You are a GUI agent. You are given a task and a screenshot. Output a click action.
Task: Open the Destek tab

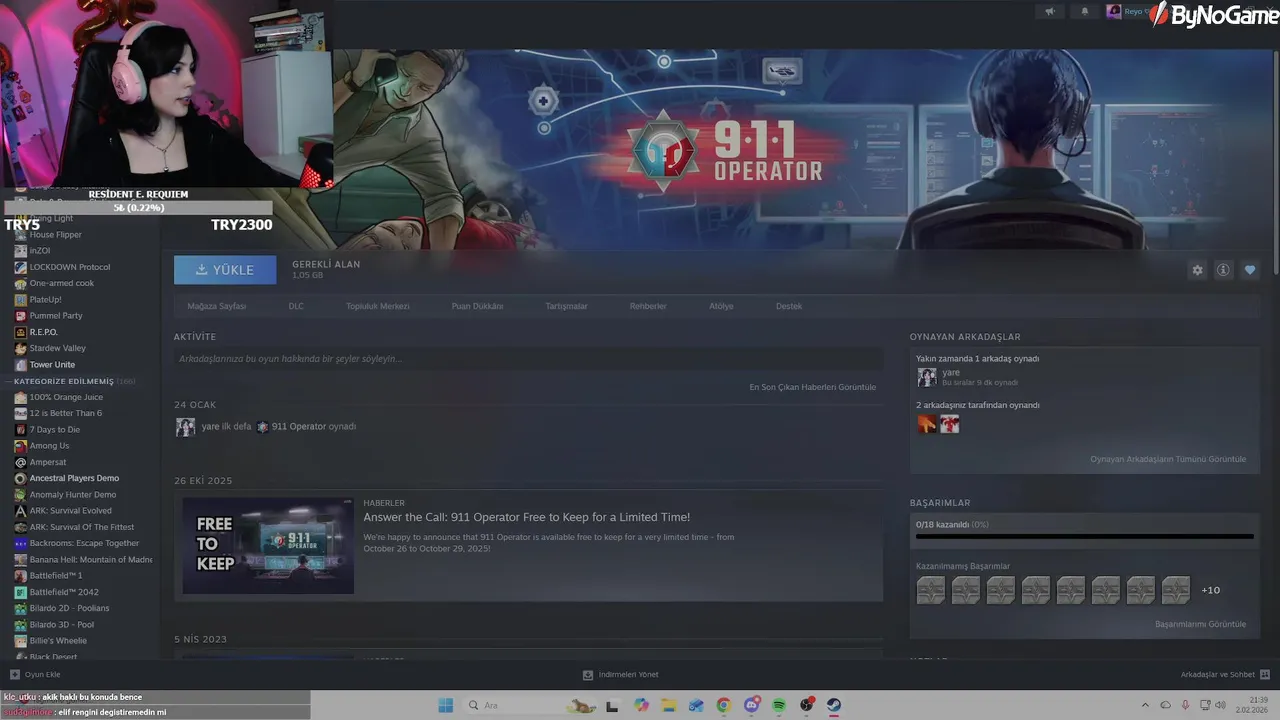pos(789,306)
